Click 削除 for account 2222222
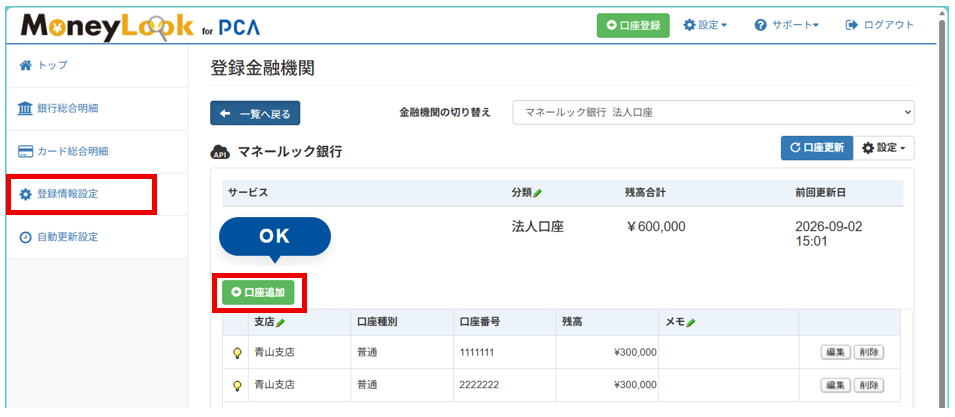 click(x=868, y=385)
